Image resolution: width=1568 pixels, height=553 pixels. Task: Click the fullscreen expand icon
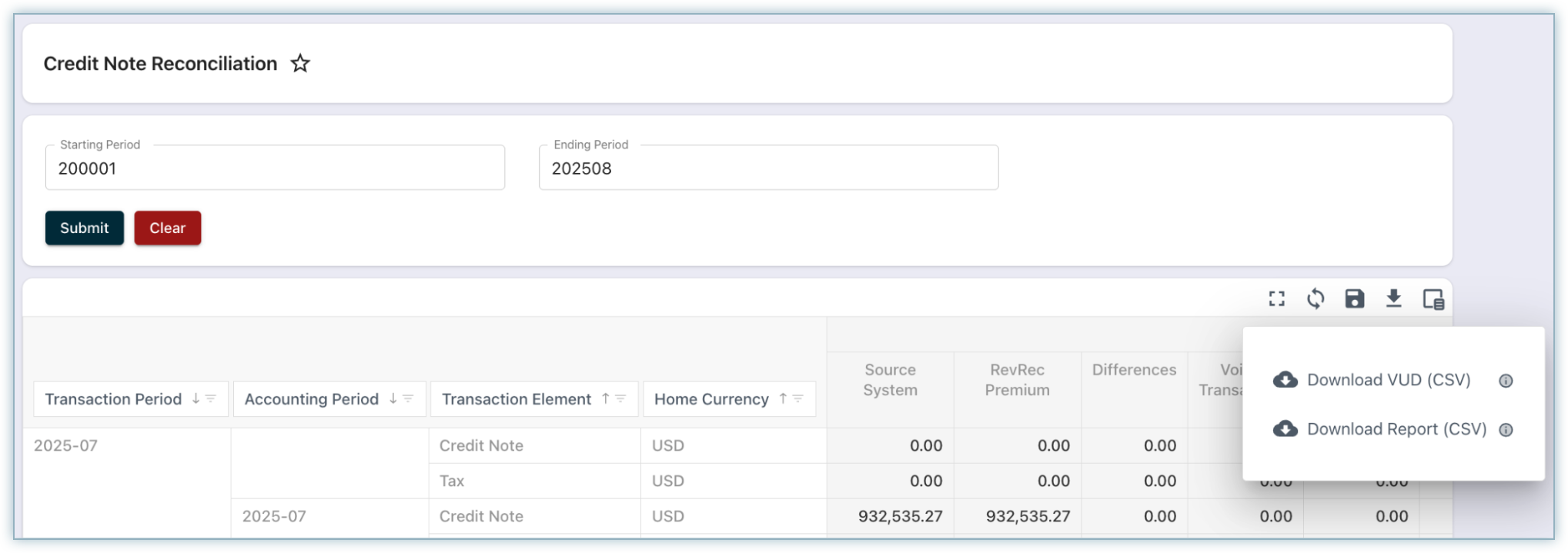(x=1277, y=299)
